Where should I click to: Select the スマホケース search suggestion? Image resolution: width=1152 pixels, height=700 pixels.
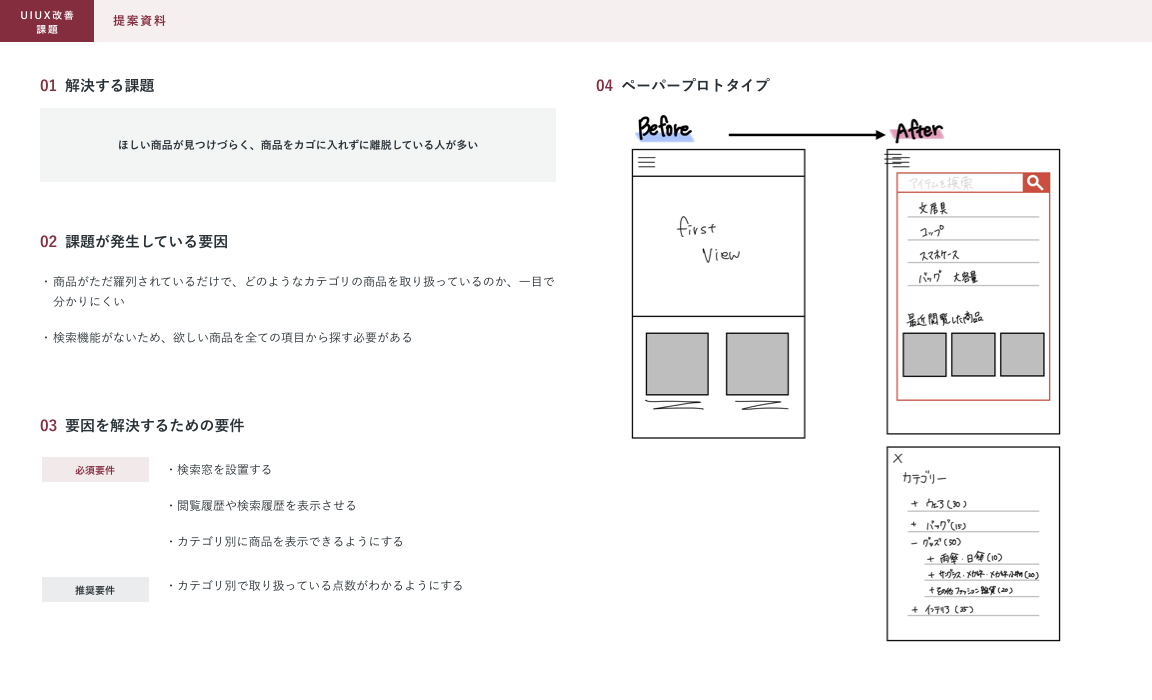pyautogui.click(x=939, y=255)
